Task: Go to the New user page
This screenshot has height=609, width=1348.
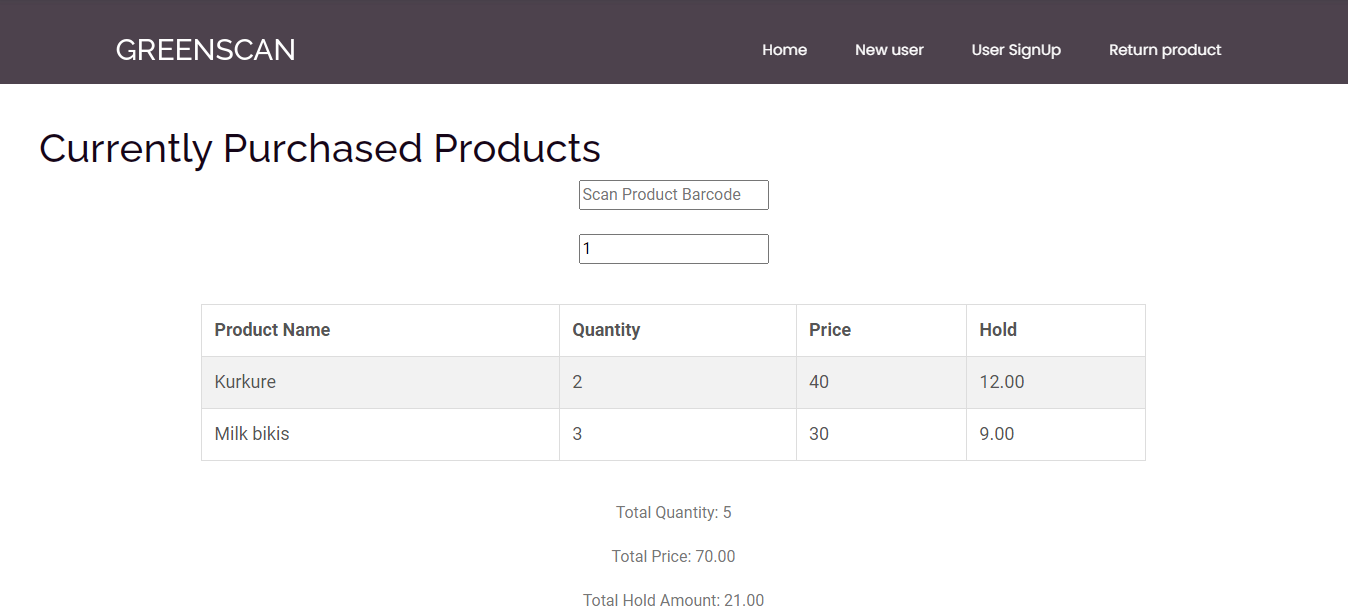Action: click(889, 50)
